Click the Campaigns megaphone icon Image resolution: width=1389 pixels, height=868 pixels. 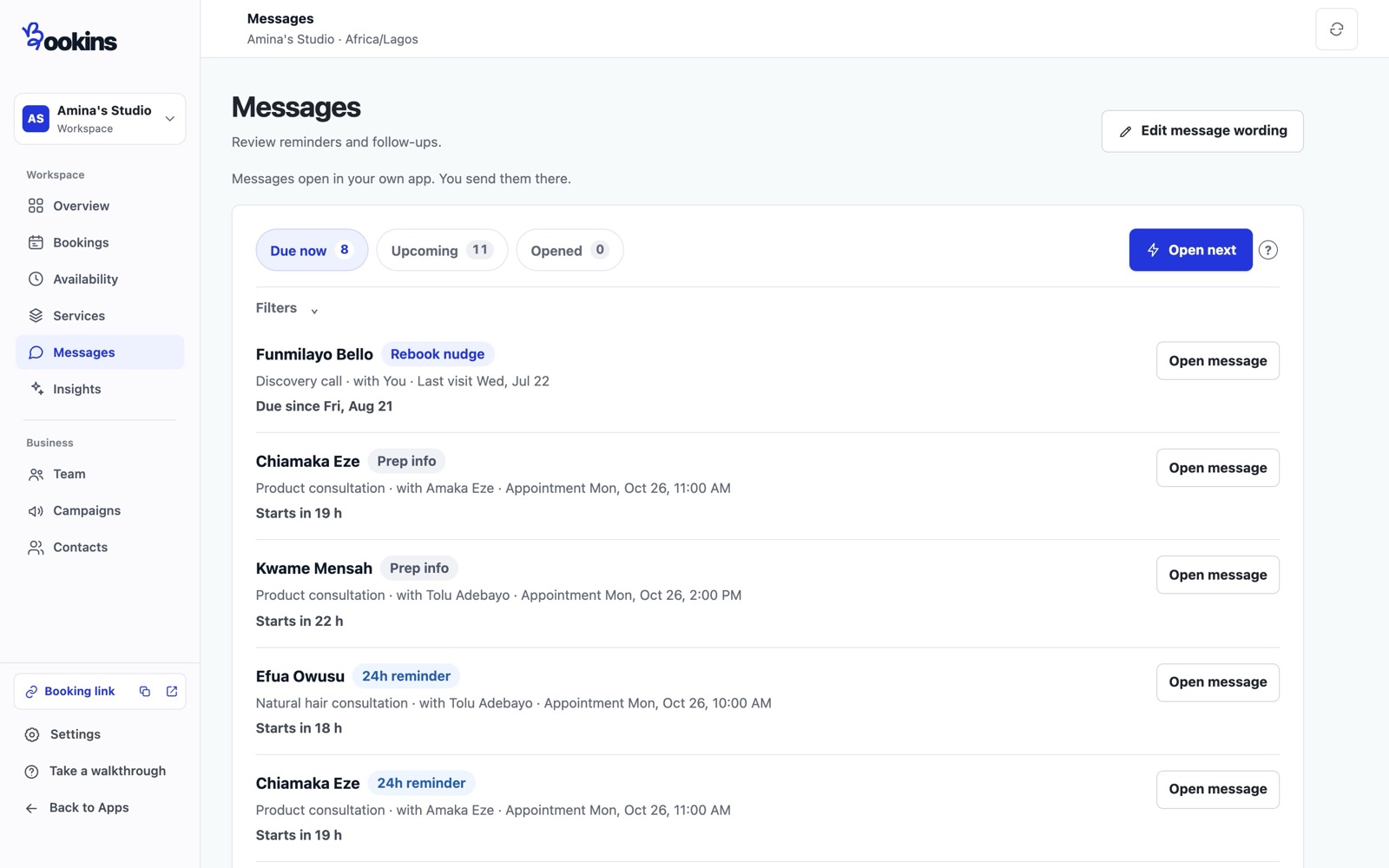coord(36,510)
